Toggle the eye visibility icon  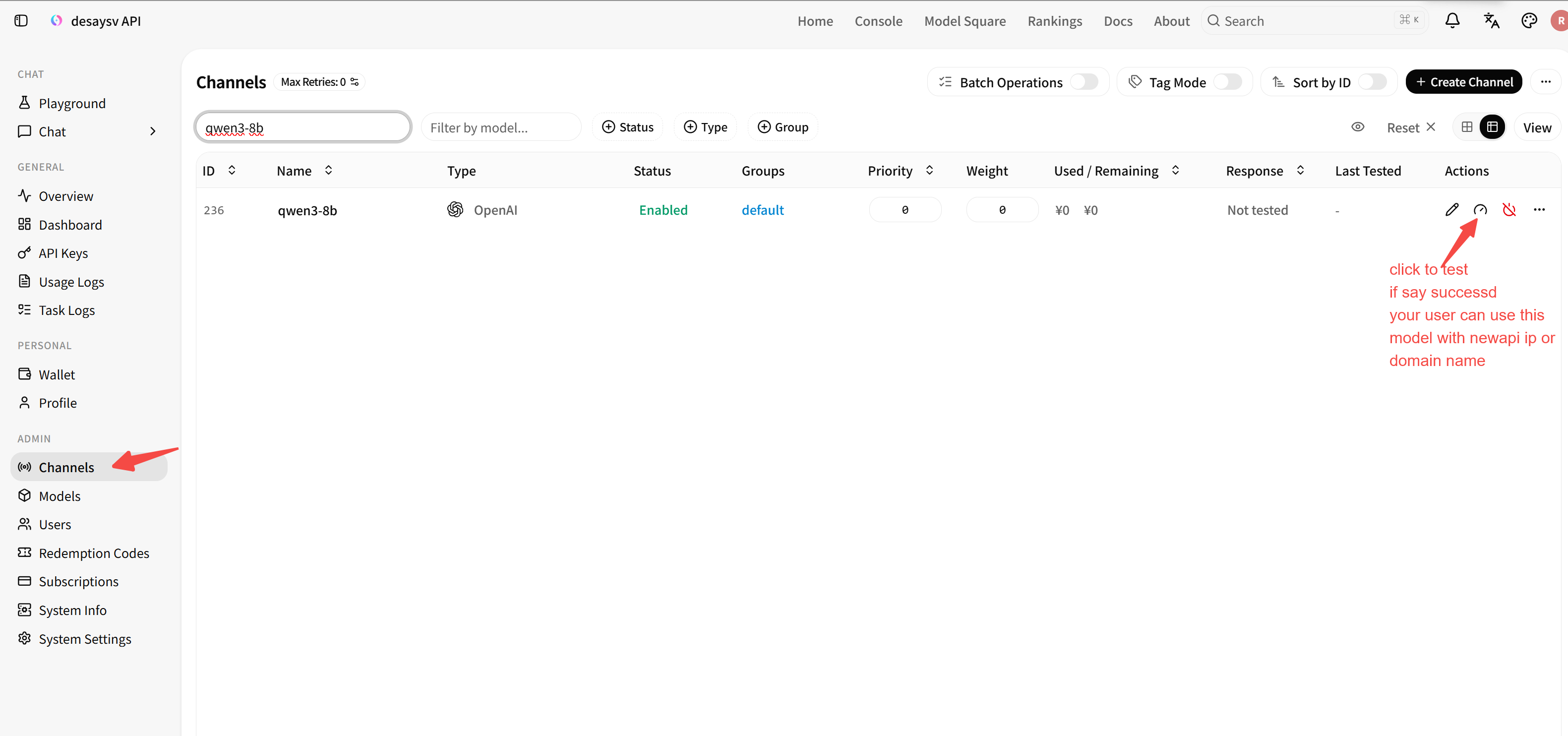pyautogui.click(x=1358, y=127)
